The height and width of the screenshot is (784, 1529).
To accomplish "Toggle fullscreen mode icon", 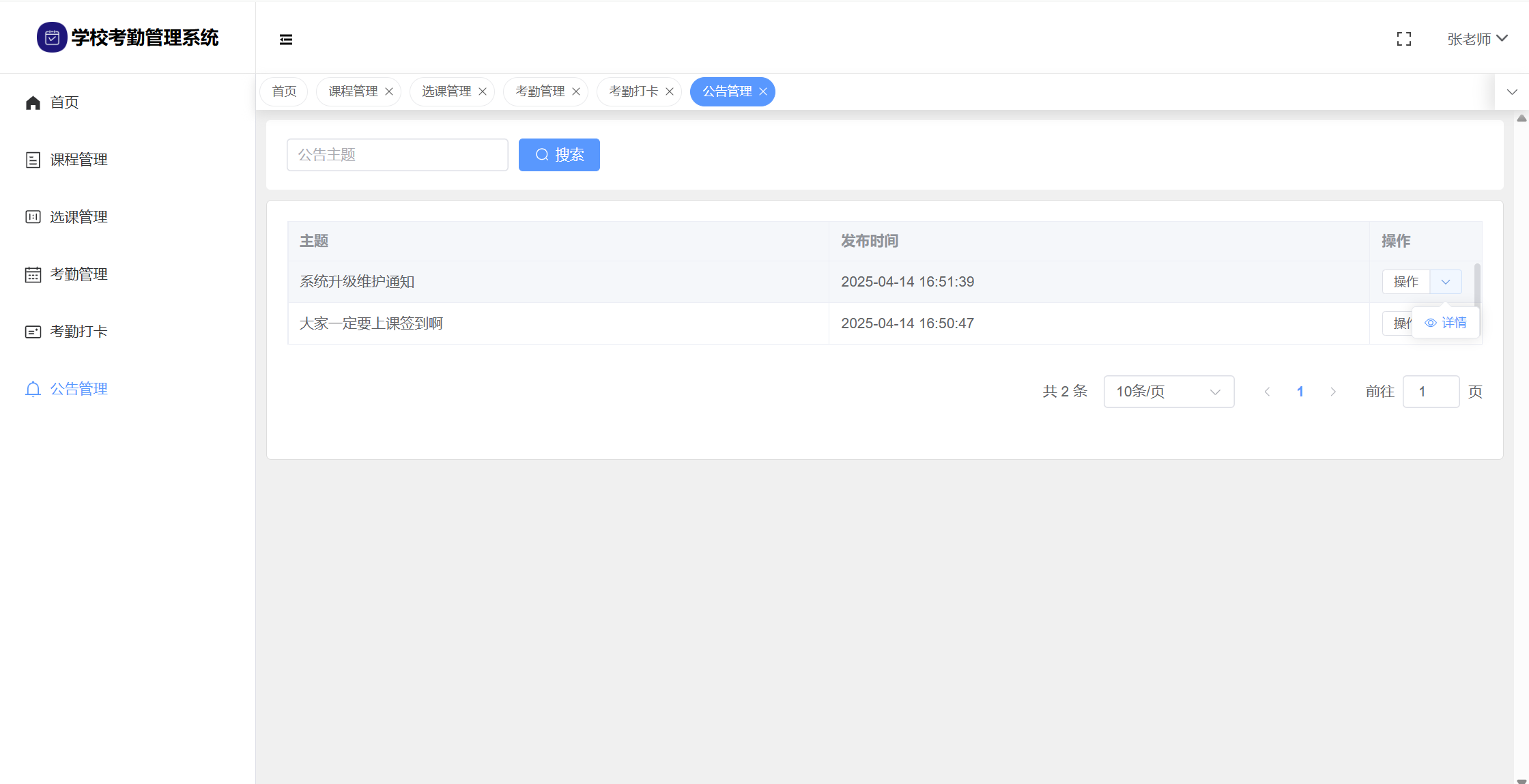I will point(1403,40).
